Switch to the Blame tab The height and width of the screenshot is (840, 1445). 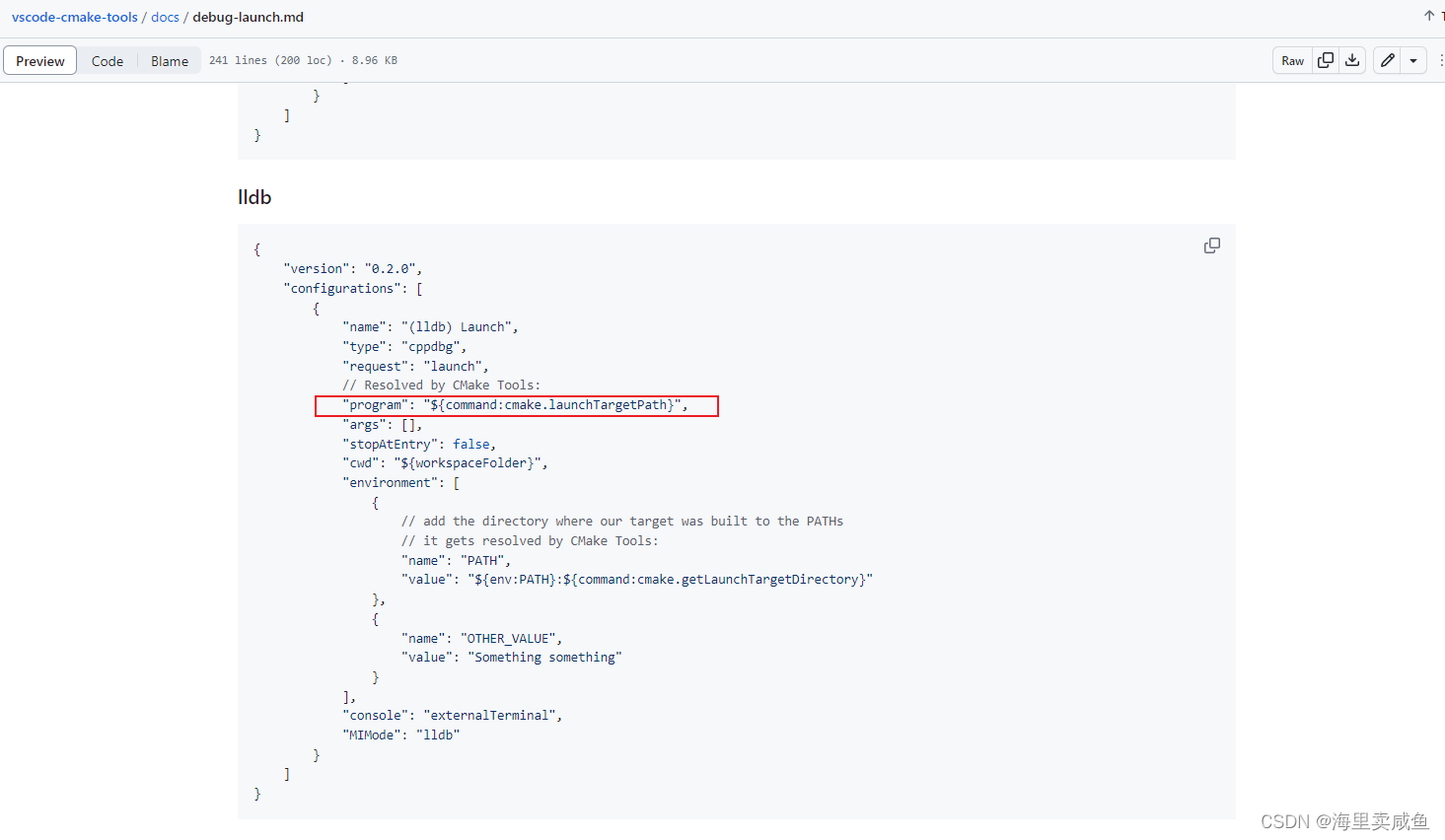click(169, 60)
